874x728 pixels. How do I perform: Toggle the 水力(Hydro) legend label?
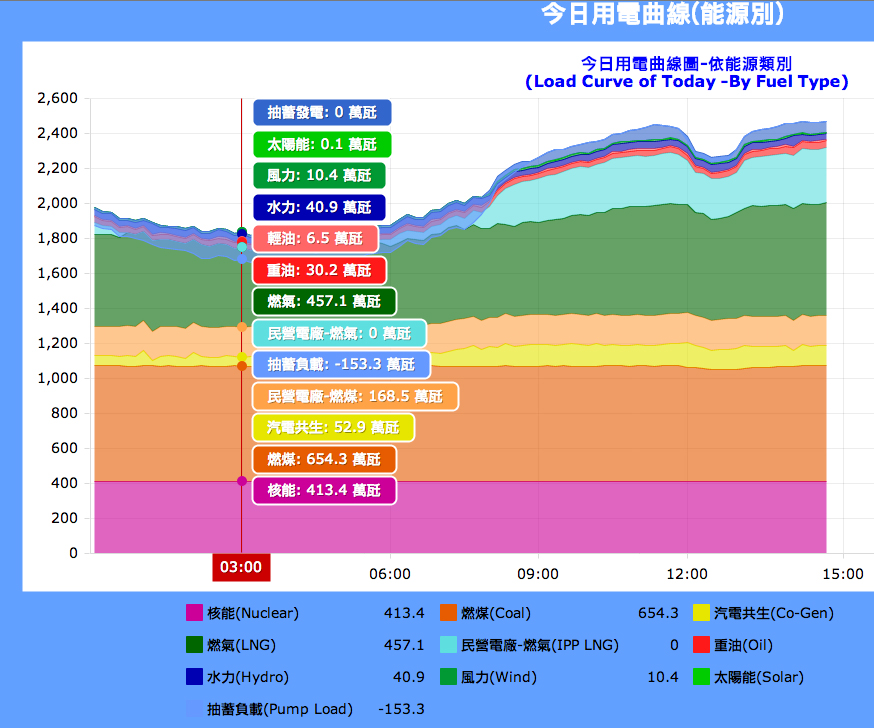coord(248,677)
